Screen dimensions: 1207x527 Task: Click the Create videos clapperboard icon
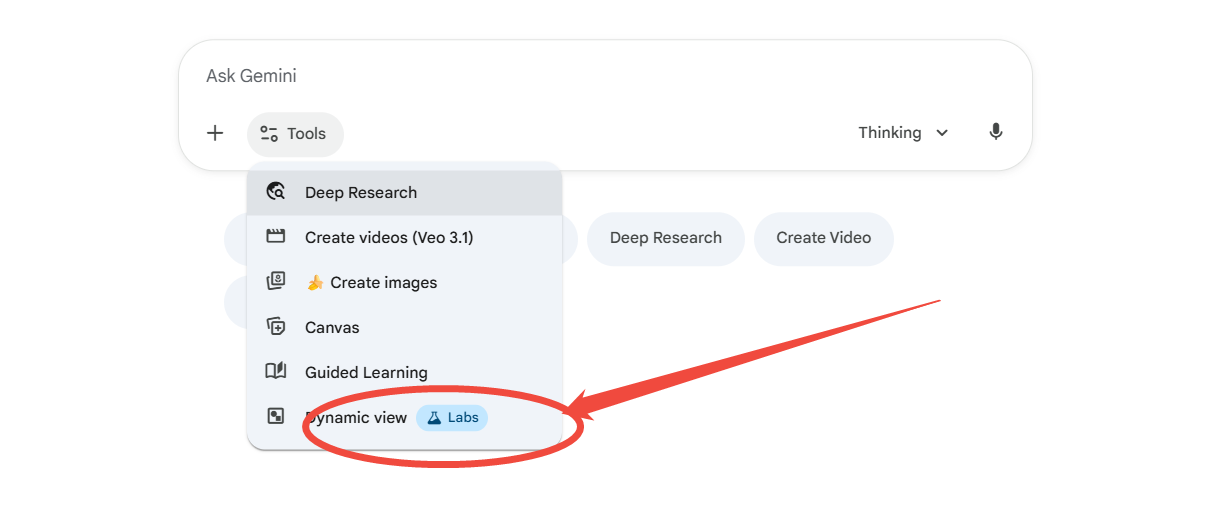click(x=276, y=237)
